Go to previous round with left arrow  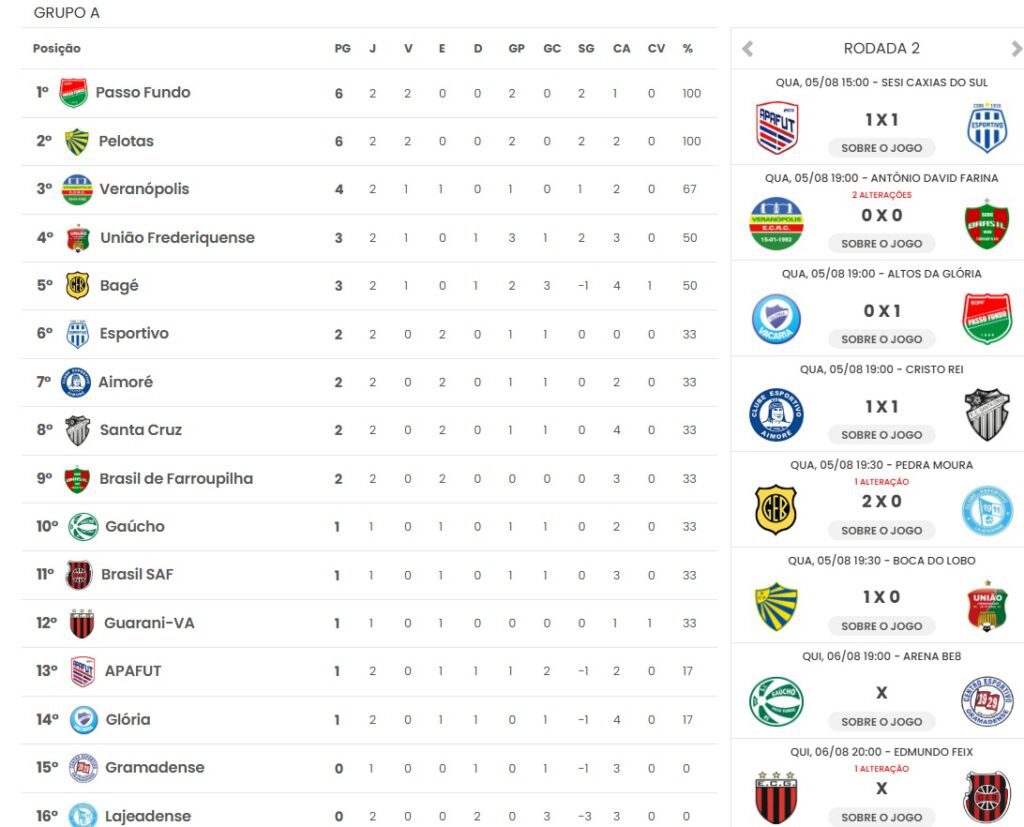click(x=748, y=48)
